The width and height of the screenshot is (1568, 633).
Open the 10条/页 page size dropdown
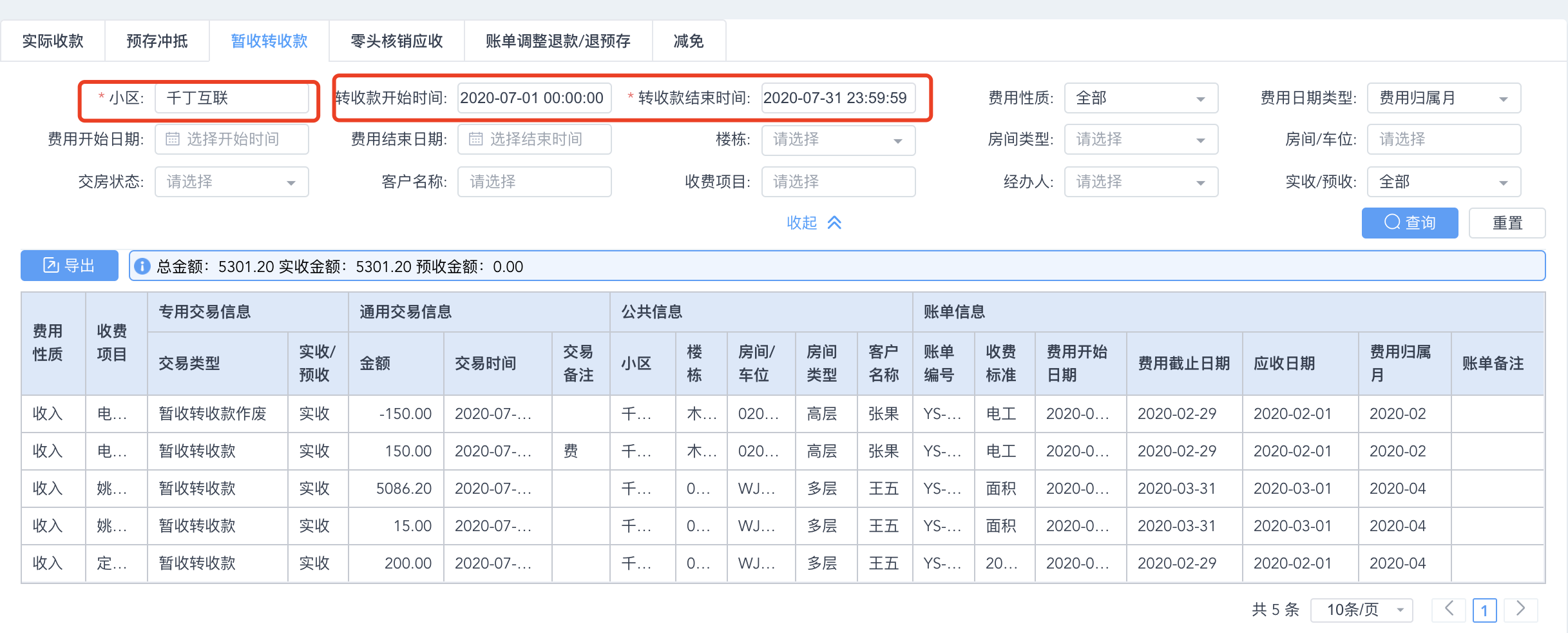(1362, 610)
